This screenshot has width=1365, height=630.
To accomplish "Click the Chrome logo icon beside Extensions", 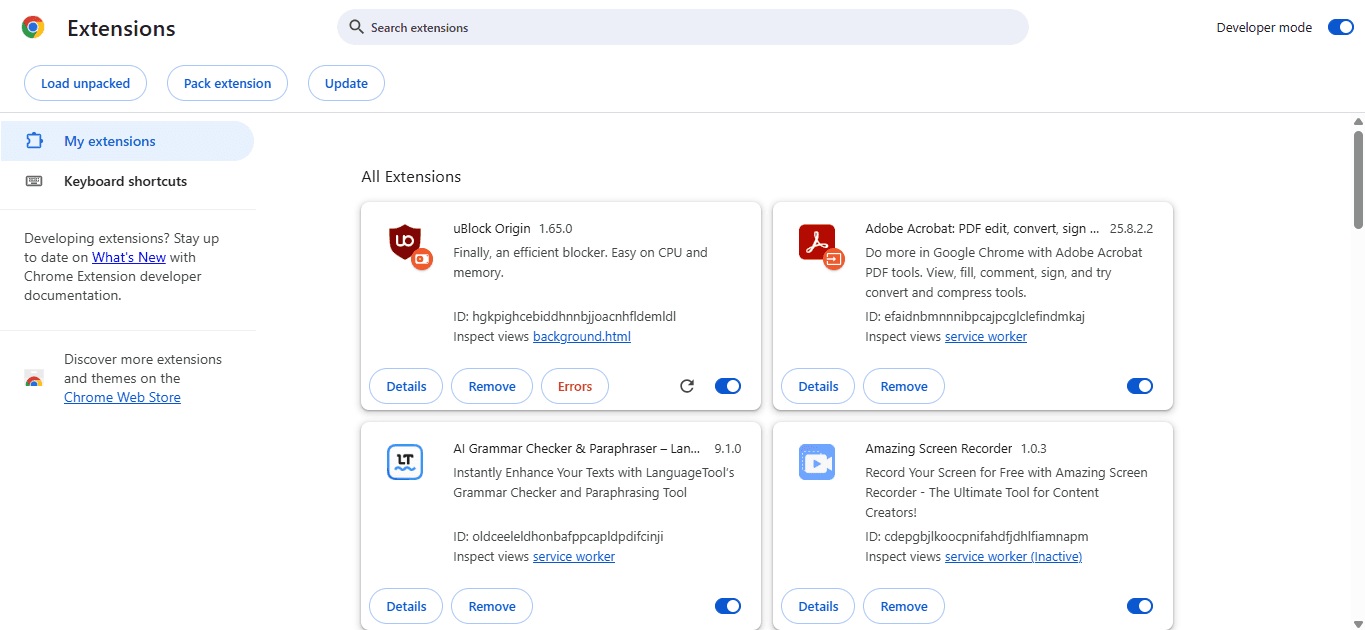I will (33, 28).
